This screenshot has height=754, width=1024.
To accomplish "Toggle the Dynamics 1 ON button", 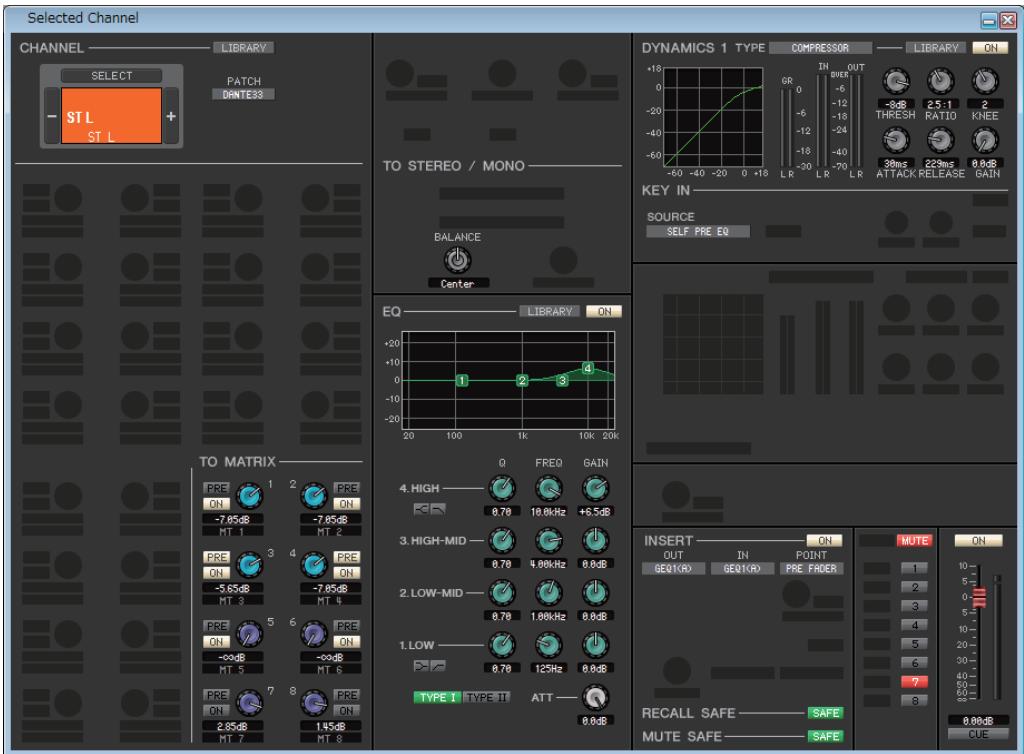I will (x=990, y=48).
